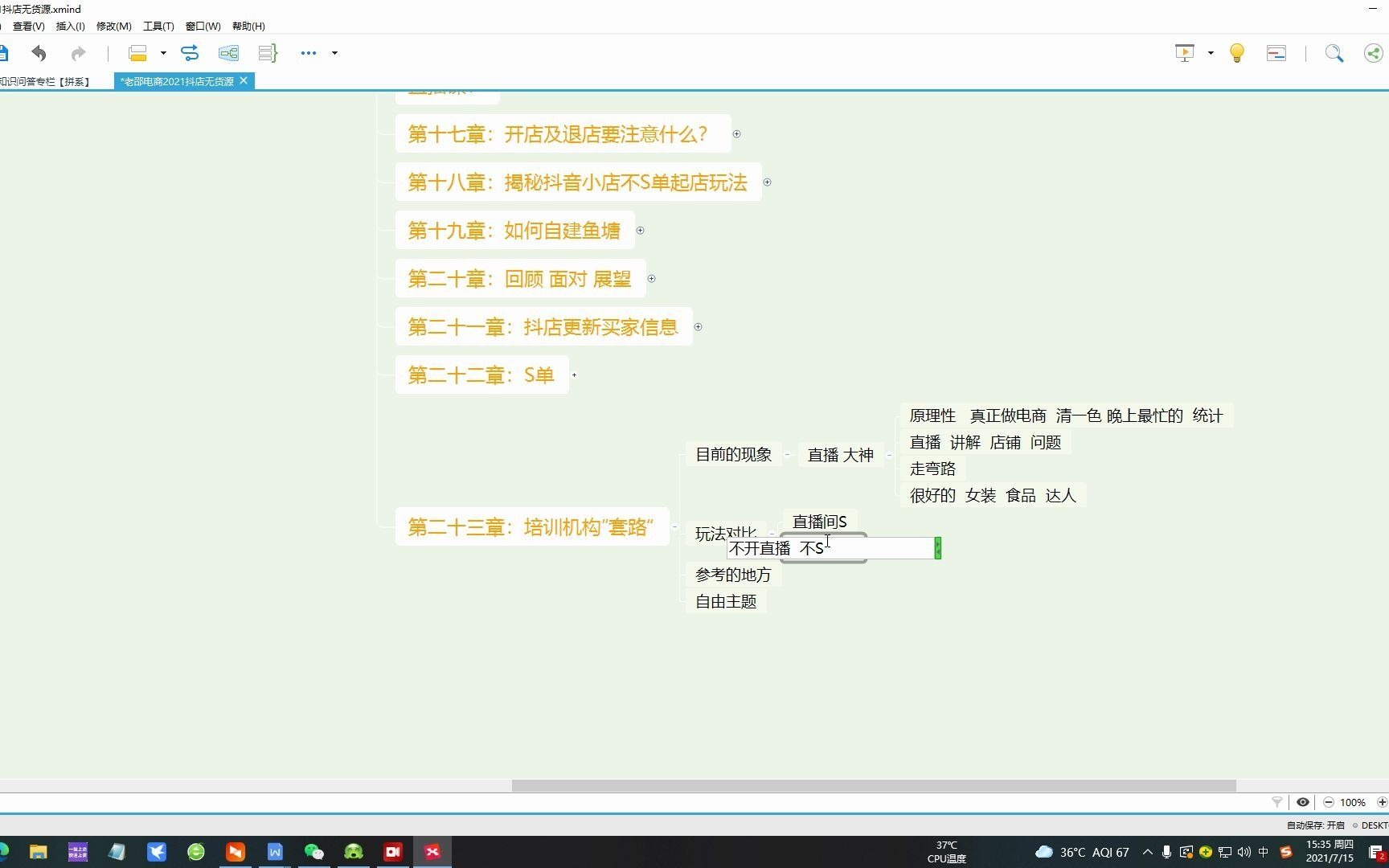The height and width of the screenshot is (868, 1389).
Task: Select the 直播间S subtopic
Action: [x=820, y=522]
